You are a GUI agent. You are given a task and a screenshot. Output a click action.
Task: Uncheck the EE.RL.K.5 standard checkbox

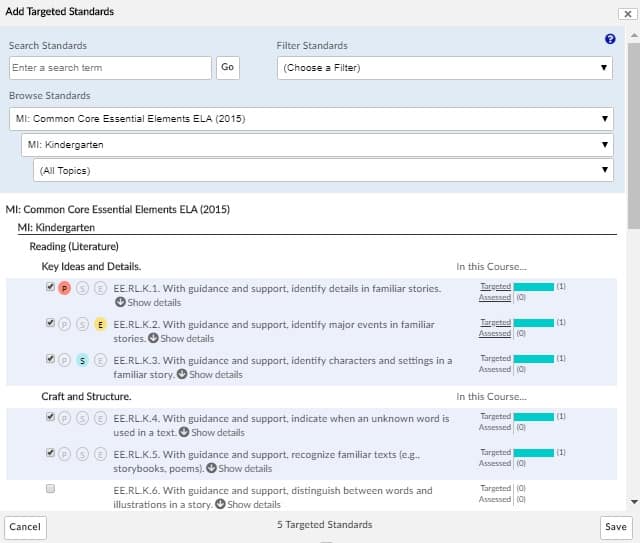click(x=50, y=452)
